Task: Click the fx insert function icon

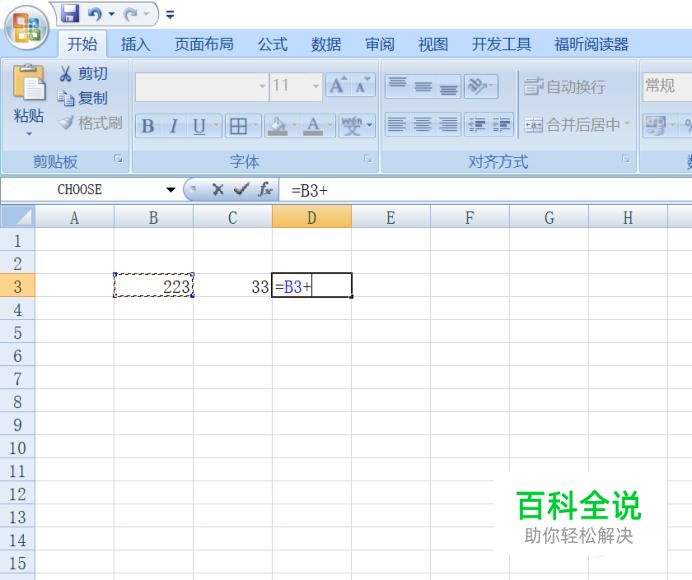Action: (265, 190)
